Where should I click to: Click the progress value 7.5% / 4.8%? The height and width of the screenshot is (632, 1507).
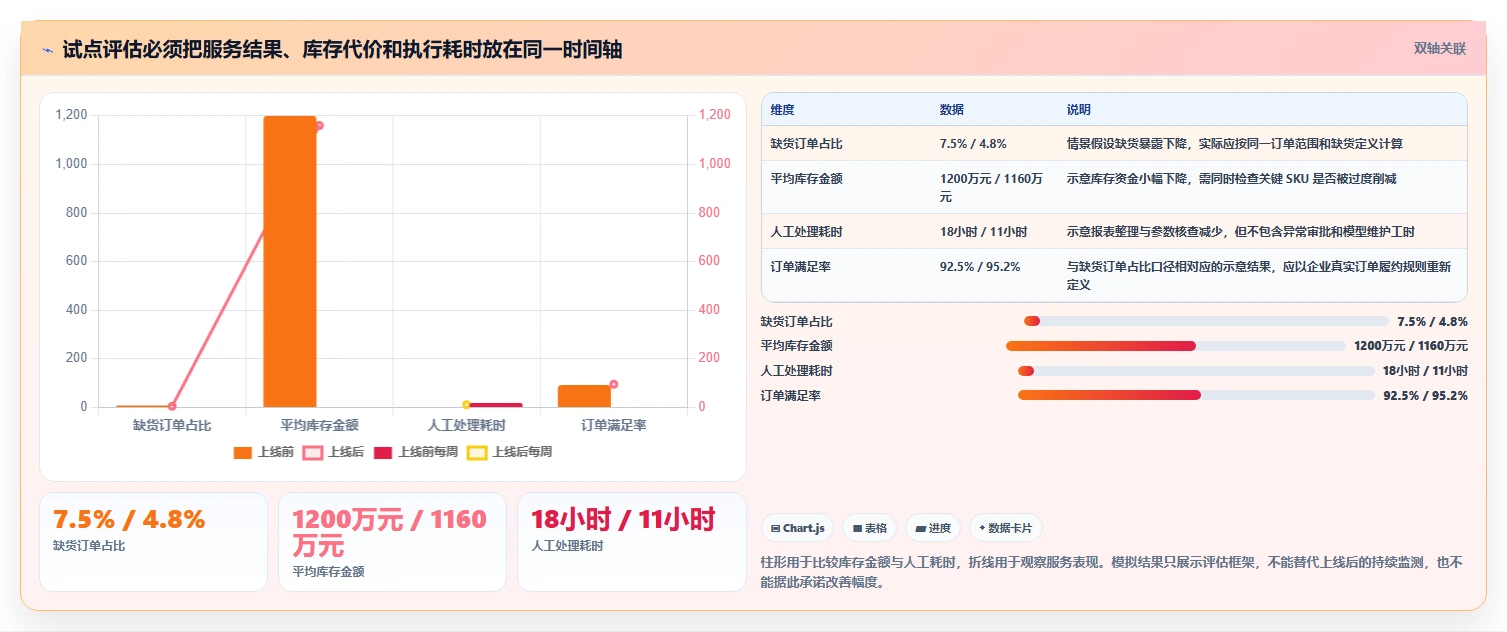[1432, 321]
